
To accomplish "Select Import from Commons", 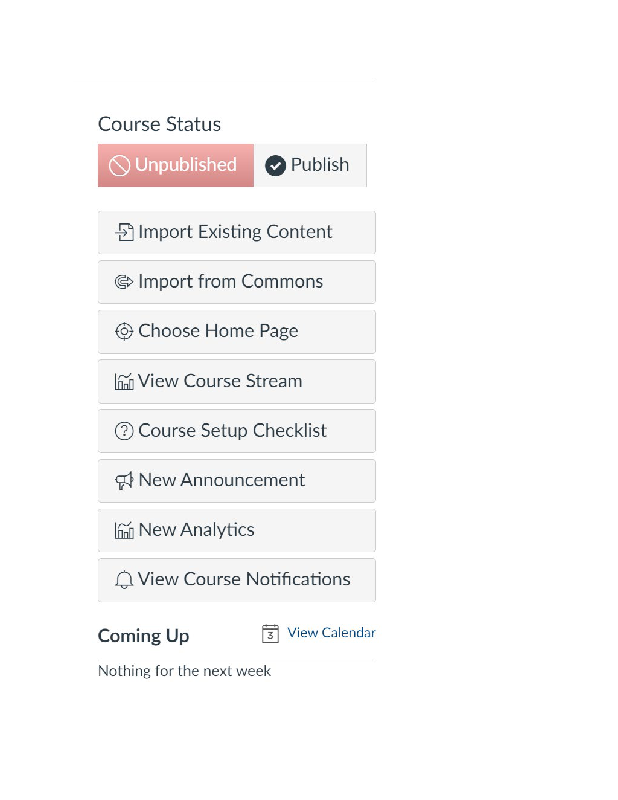I will coord(236,282).
